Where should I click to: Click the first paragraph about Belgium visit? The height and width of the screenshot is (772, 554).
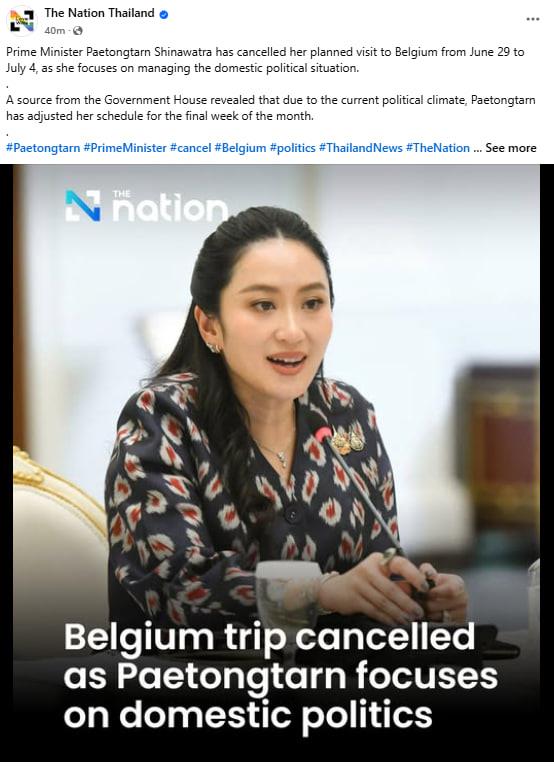coord(265,60)
